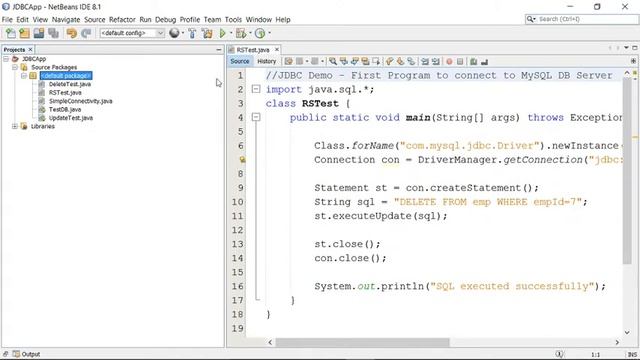Click Find Previous Occurrence editor icon

point(344,61)
